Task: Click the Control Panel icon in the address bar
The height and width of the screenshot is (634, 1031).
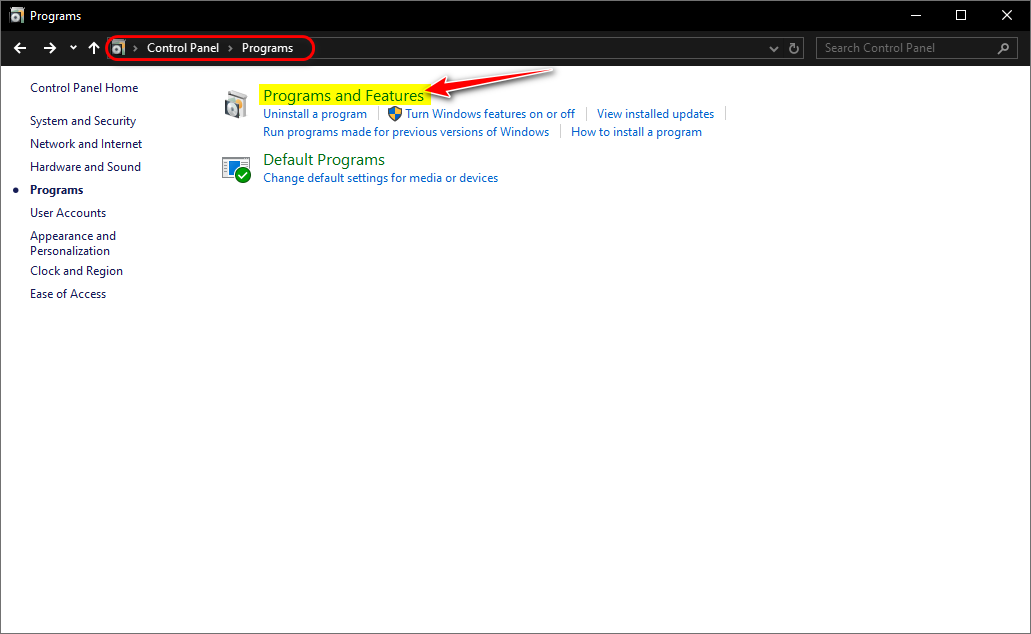Action: coord(118,48)
